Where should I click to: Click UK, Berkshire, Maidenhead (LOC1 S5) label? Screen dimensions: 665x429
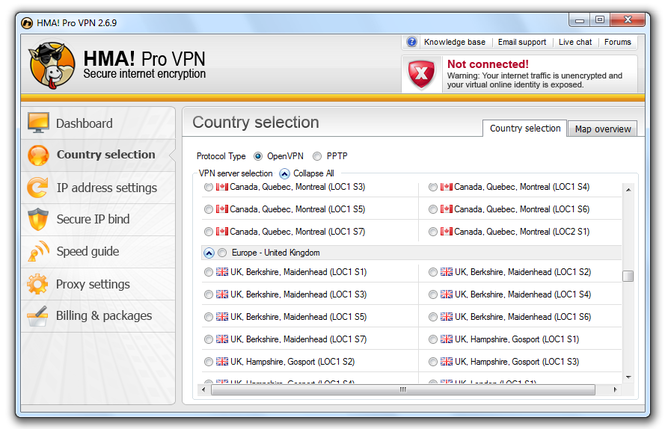[298, 317]
